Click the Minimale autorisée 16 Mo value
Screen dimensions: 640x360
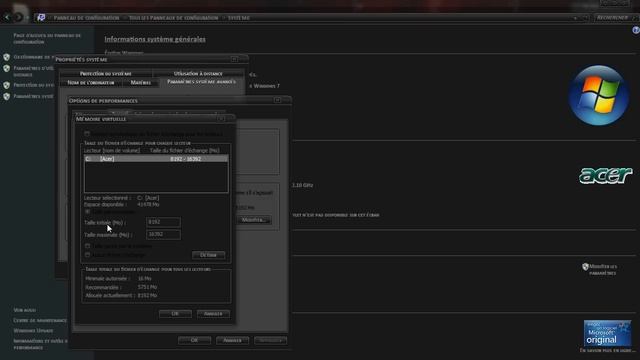pos(144,279)
